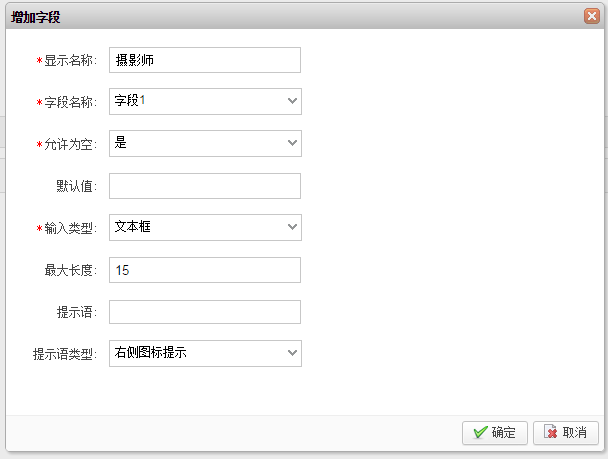Click the red cancel icon on 取消
Image resolution: width=608 pixels, height=459 pixels.
click(x=551, y=433)
